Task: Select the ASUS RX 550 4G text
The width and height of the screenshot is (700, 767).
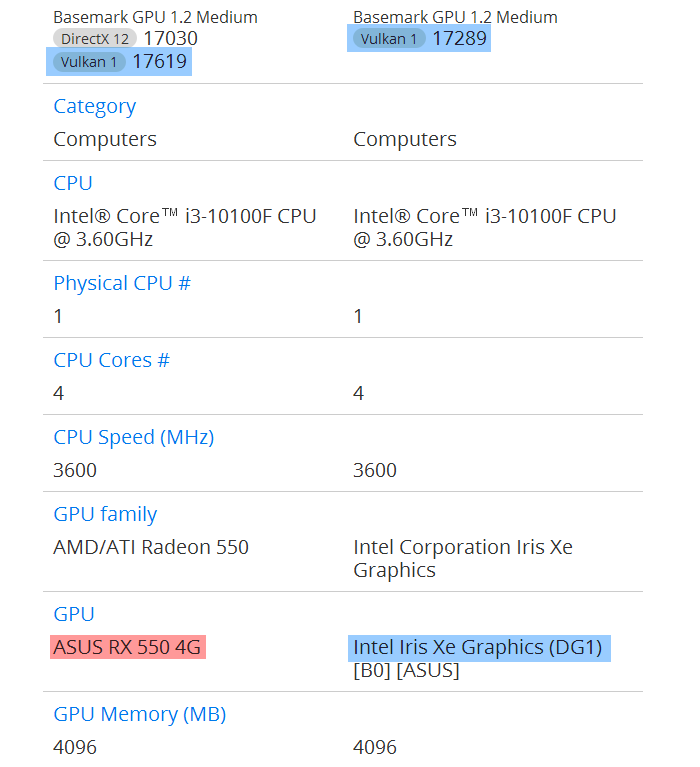Action: tap(127, 648)
